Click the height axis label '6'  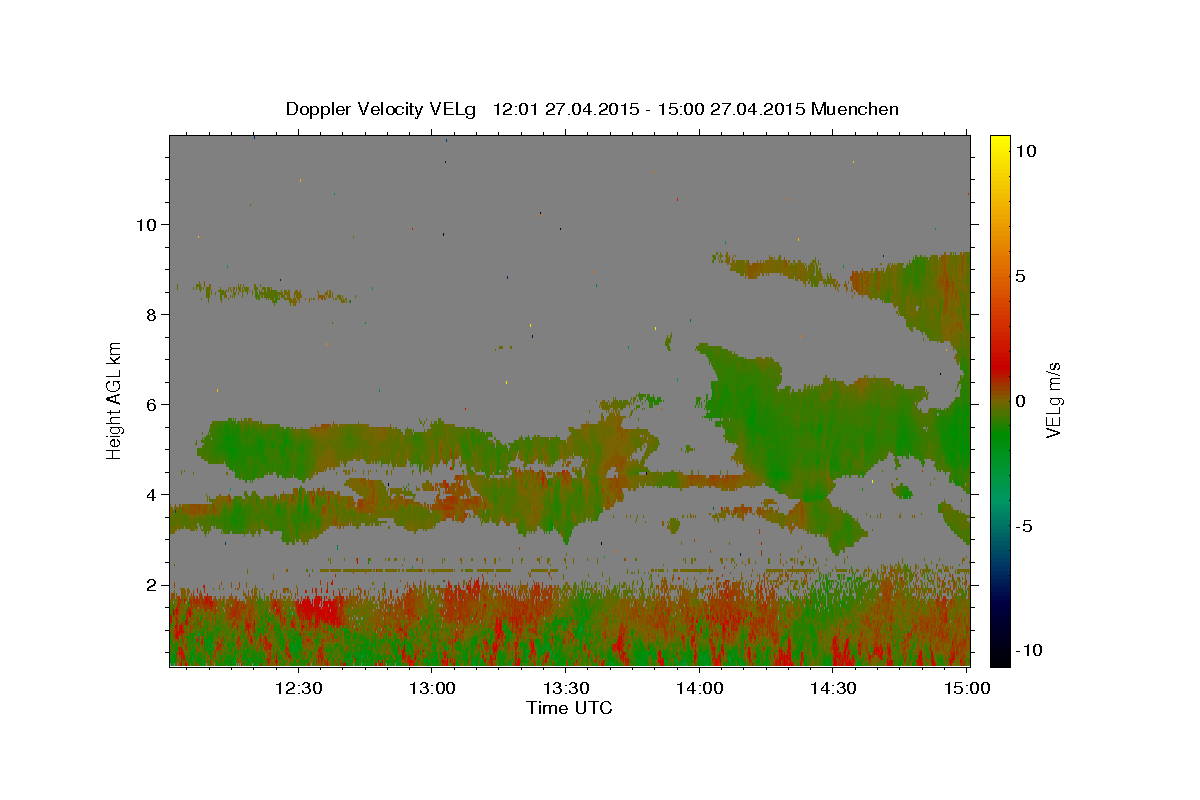pyautogui.click(x=150, y=405)
